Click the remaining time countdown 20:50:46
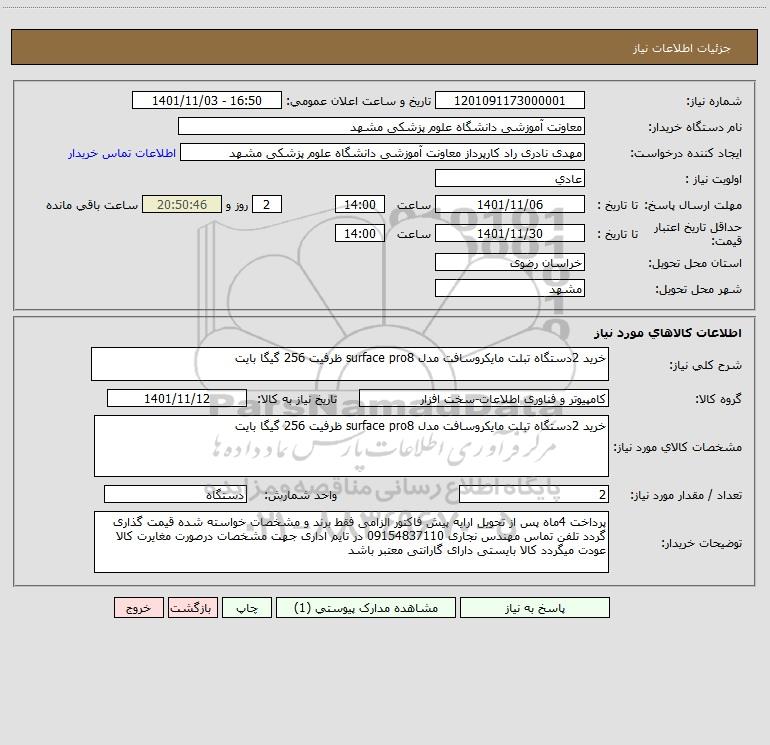This screenshot has height=745, width=770. click(x=182, y=204)
